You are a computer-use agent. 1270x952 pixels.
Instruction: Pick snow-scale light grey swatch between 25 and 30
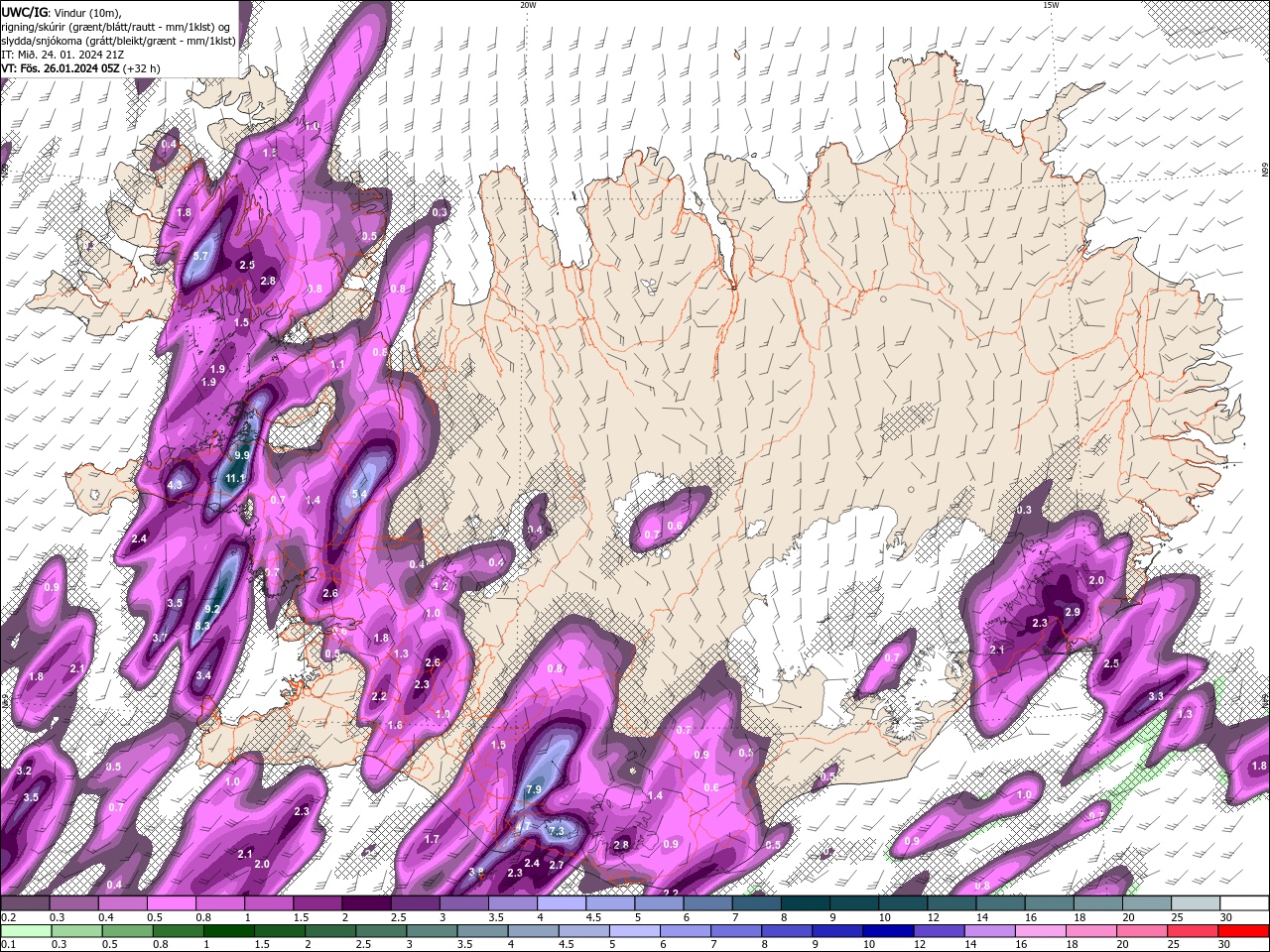pos(1195,903)
